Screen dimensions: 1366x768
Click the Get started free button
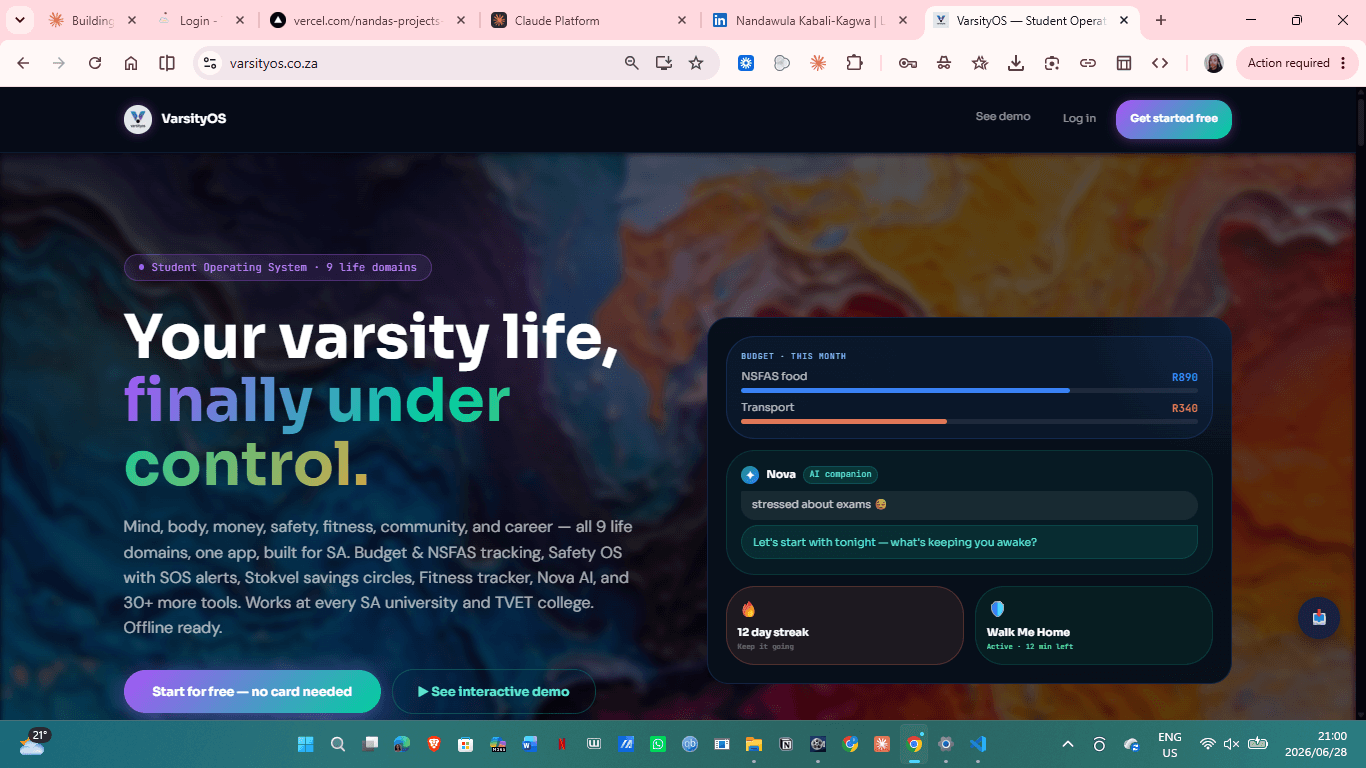(1174, 119)
